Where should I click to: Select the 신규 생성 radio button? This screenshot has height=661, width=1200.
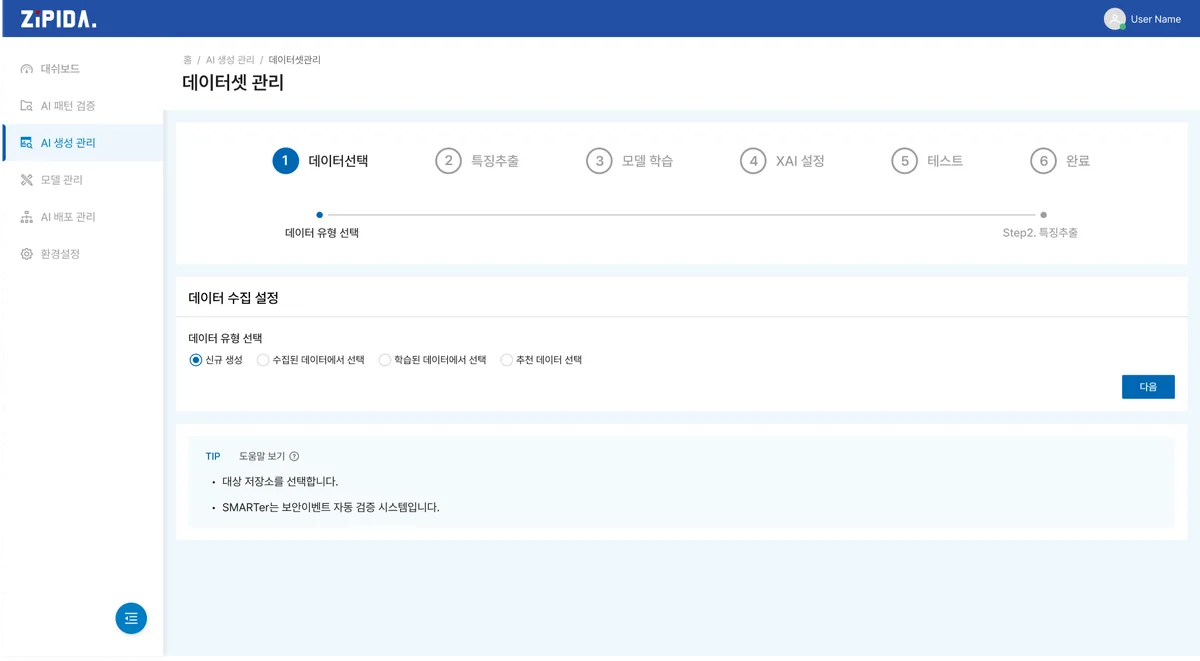(x=196, y=360)
